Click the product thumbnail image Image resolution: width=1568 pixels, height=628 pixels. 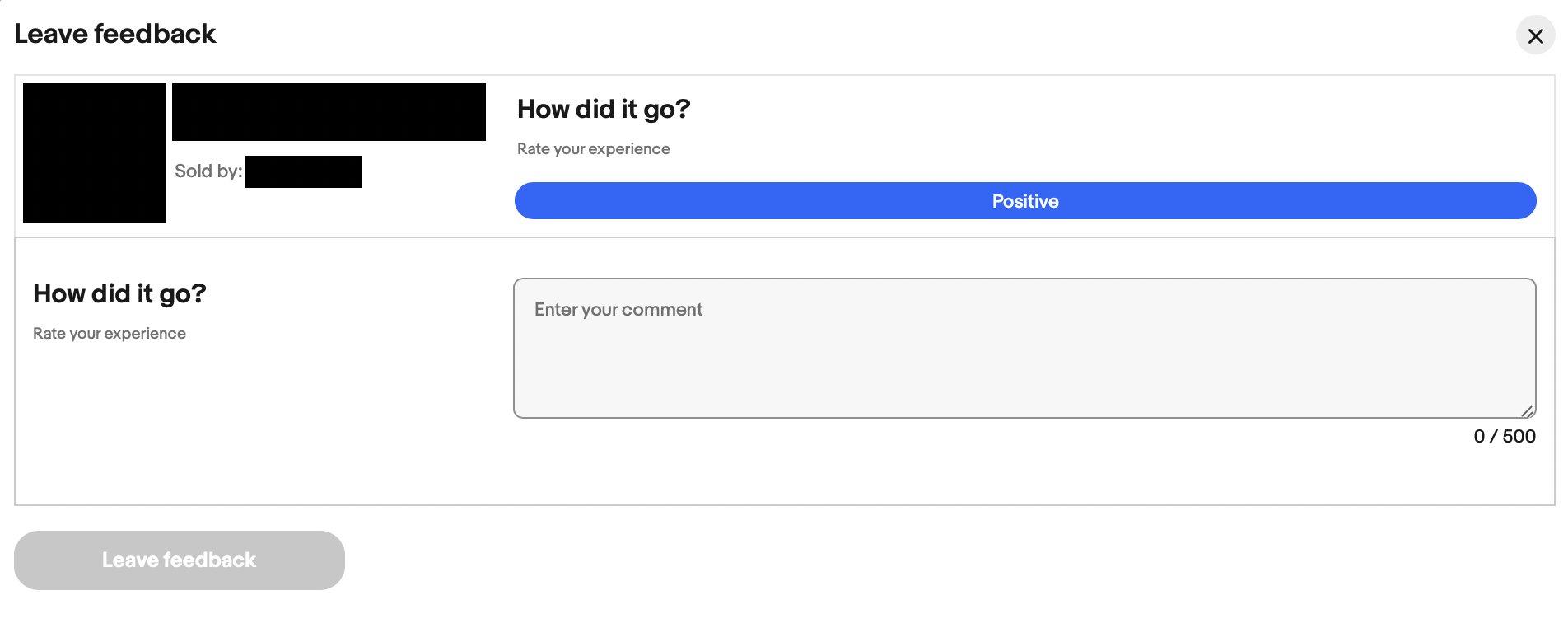(94, 152)
